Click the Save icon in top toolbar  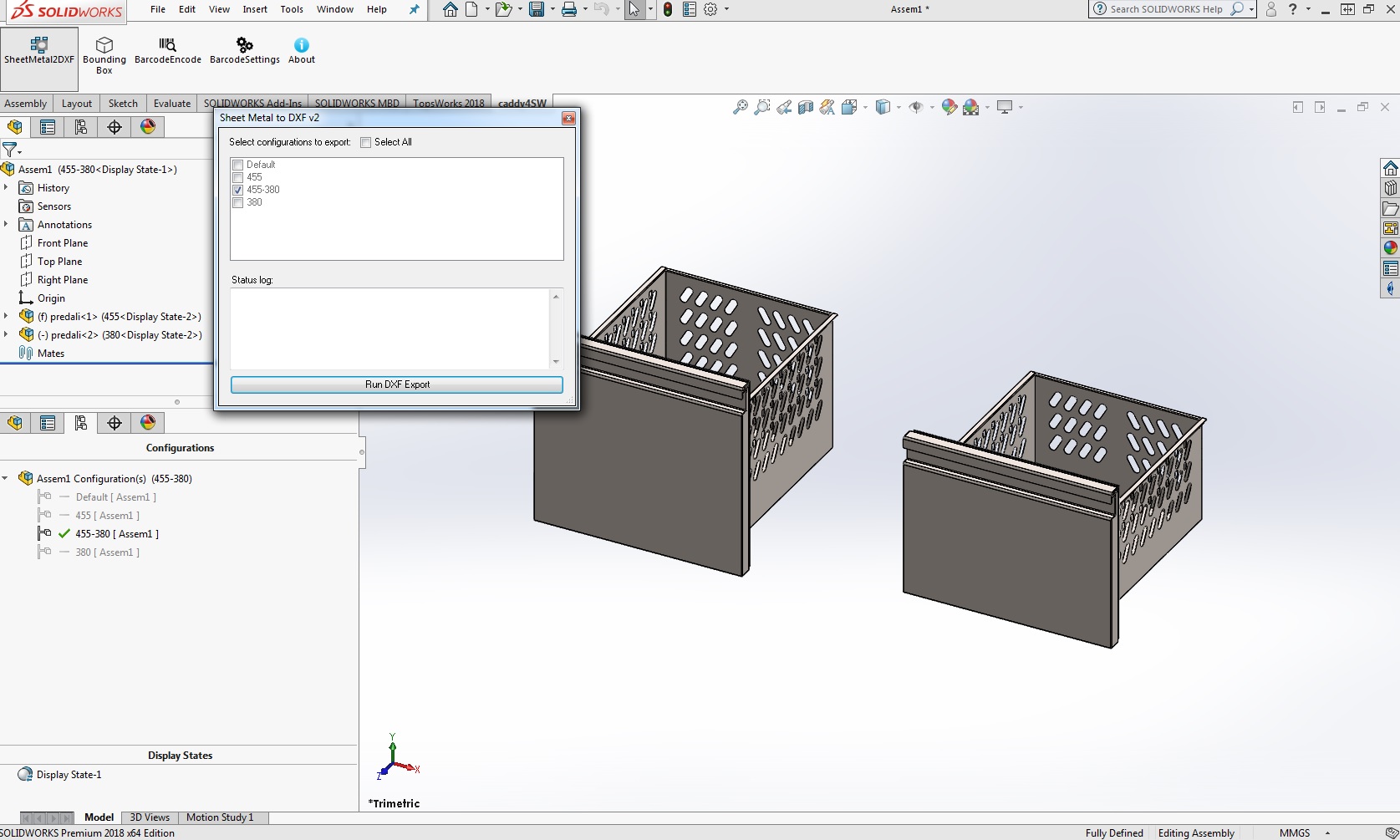point(537,9)
